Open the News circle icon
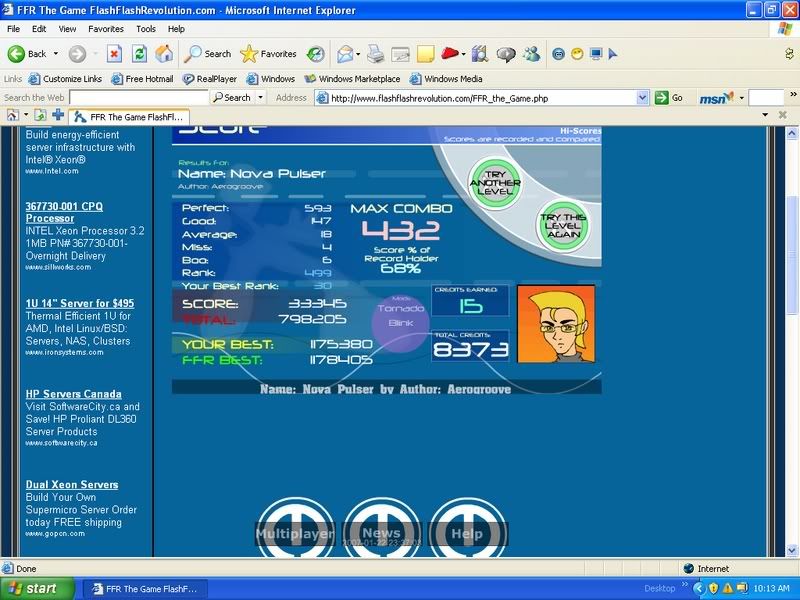The width and height of the screenshot is (800, 600). click(381, 531)
